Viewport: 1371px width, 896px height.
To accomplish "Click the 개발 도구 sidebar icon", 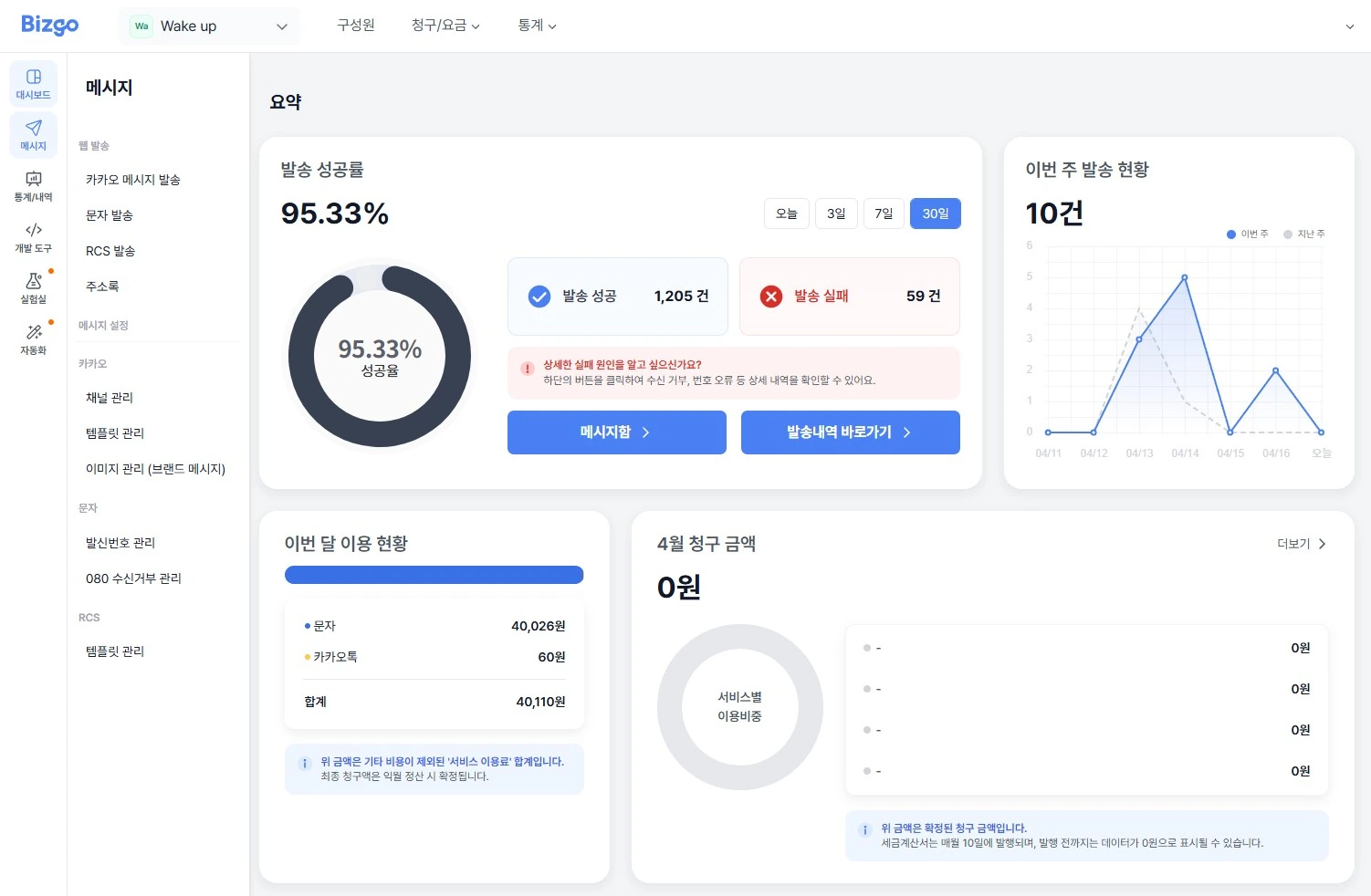I will coord(33,238).
